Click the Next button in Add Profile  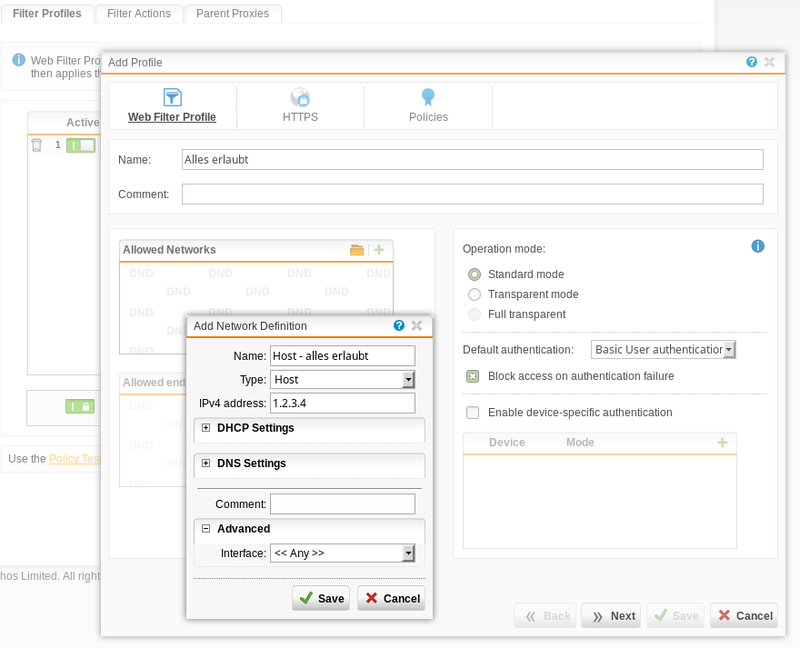tap(610, 616)
